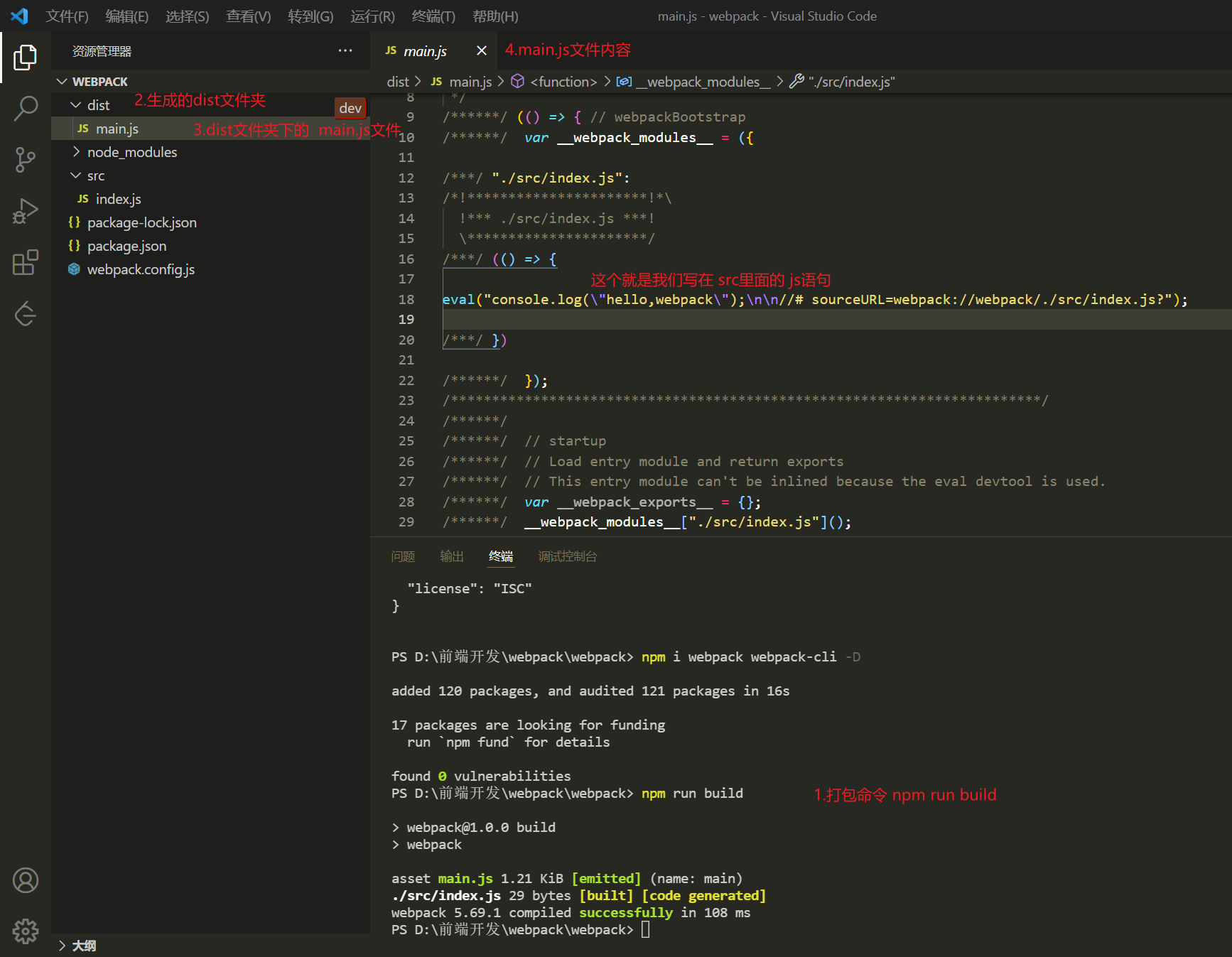Open the 终端(T) menu

tap(433, 16)
